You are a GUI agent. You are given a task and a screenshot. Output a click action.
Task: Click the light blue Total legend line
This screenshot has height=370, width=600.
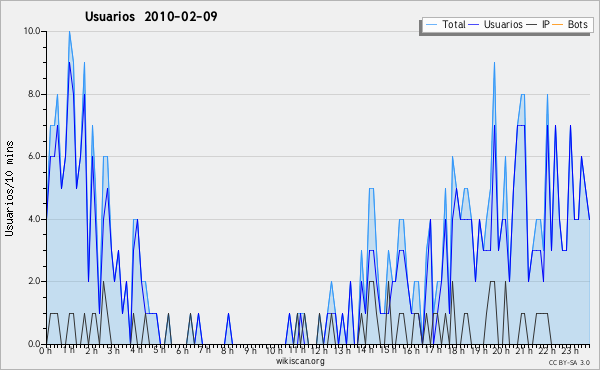pos(431,25)
